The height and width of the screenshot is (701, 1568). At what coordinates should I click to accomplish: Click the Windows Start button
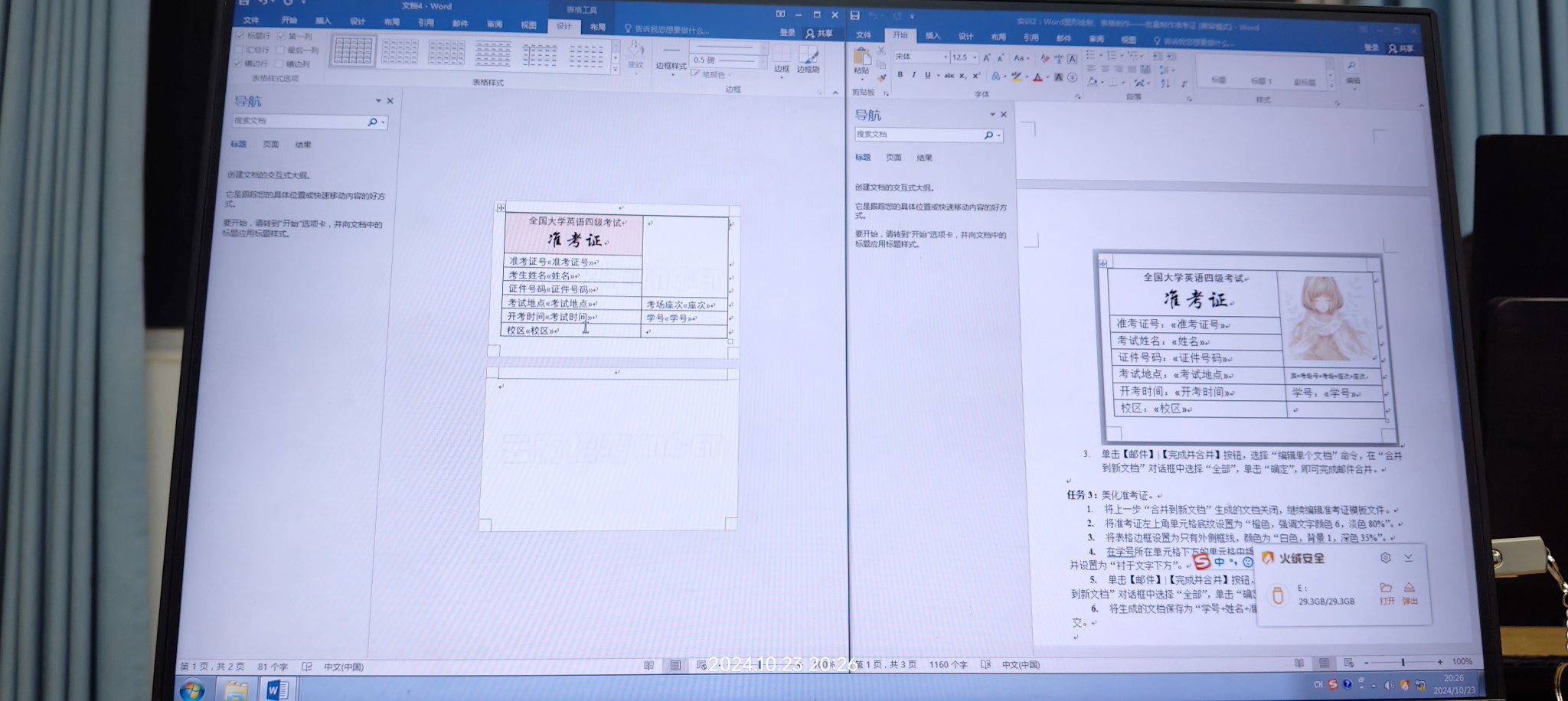[191, 690]
